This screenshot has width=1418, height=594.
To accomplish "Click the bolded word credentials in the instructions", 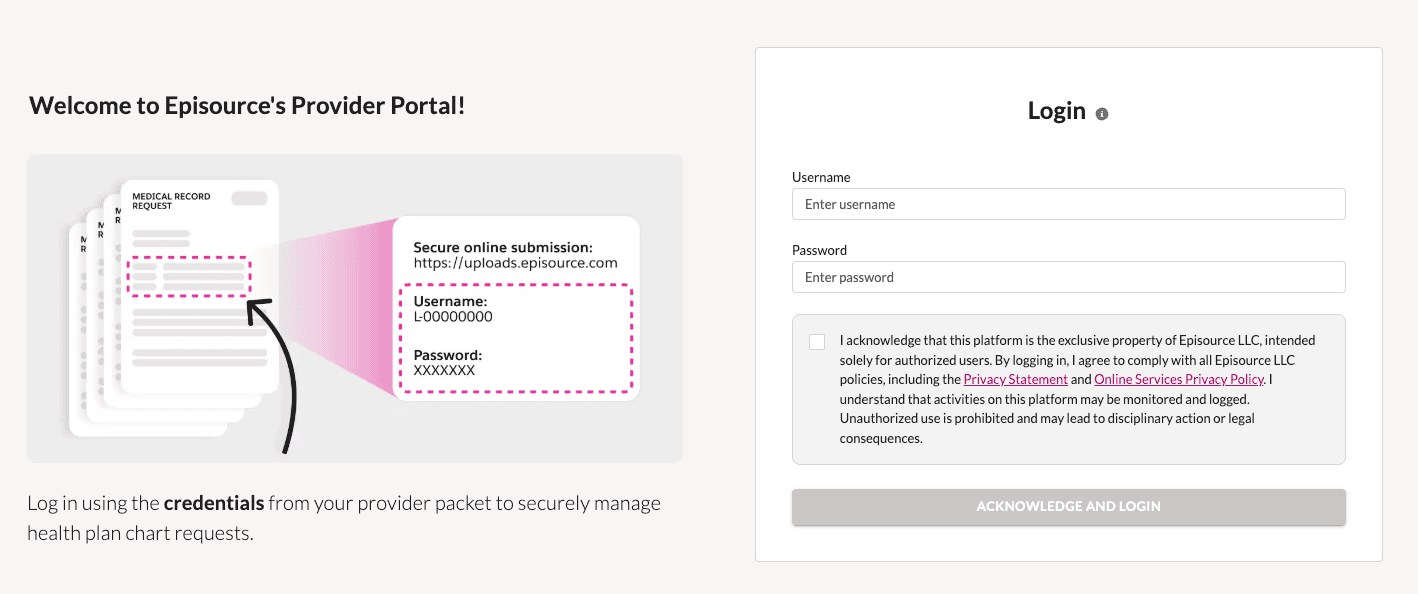I will [213, 503].
